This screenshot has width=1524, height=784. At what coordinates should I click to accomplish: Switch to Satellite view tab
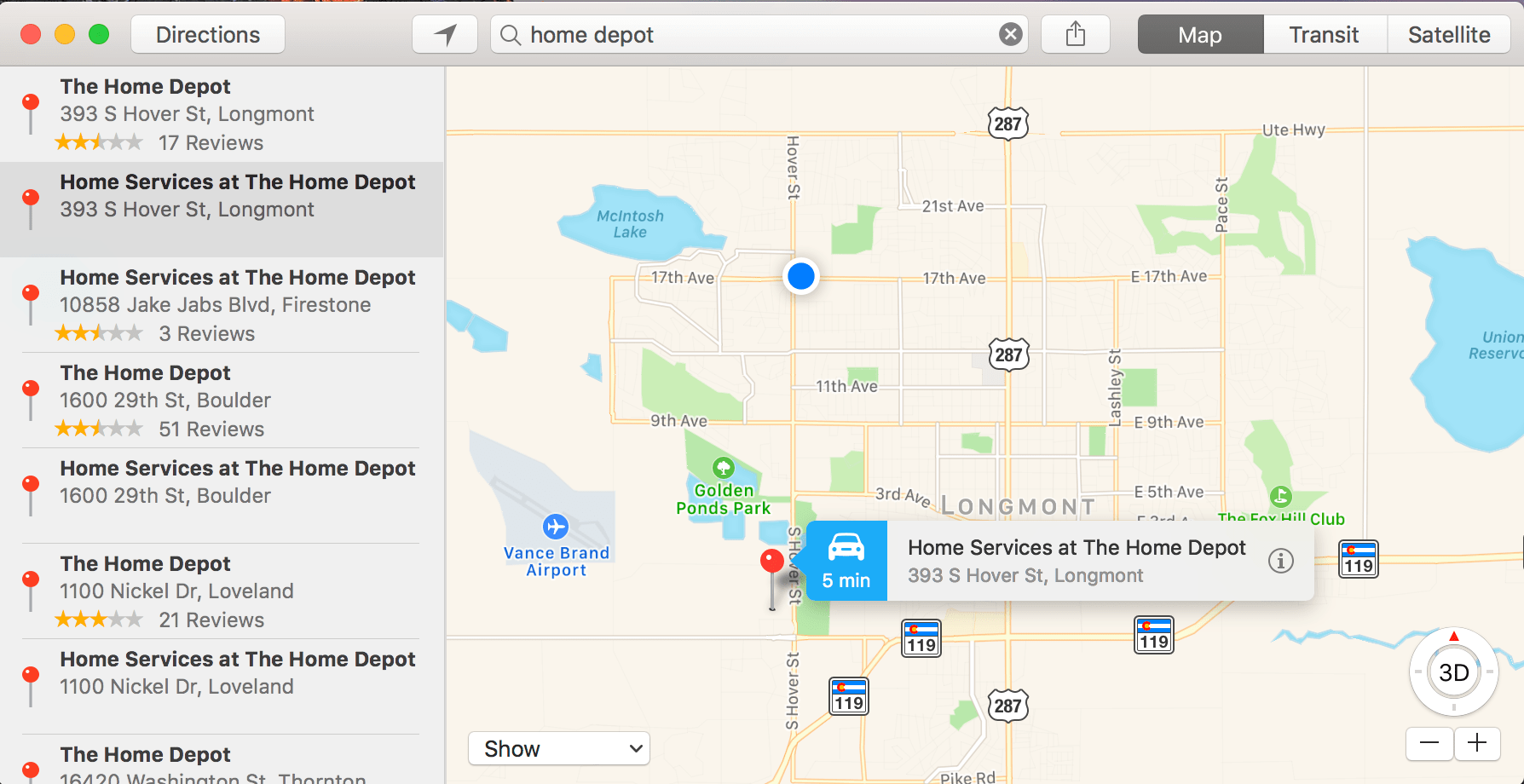pos(1449,35)
